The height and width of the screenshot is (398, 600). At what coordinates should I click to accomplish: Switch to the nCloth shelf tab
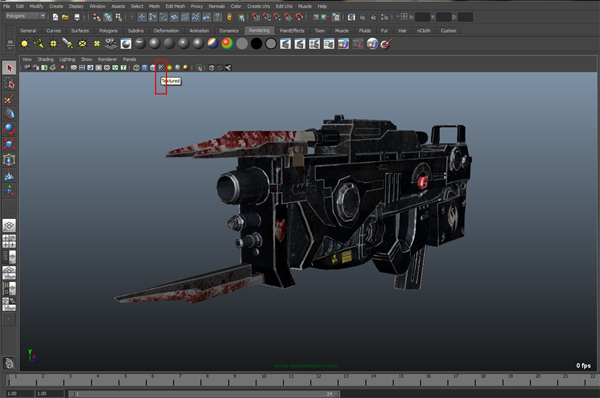coord(423,31)
